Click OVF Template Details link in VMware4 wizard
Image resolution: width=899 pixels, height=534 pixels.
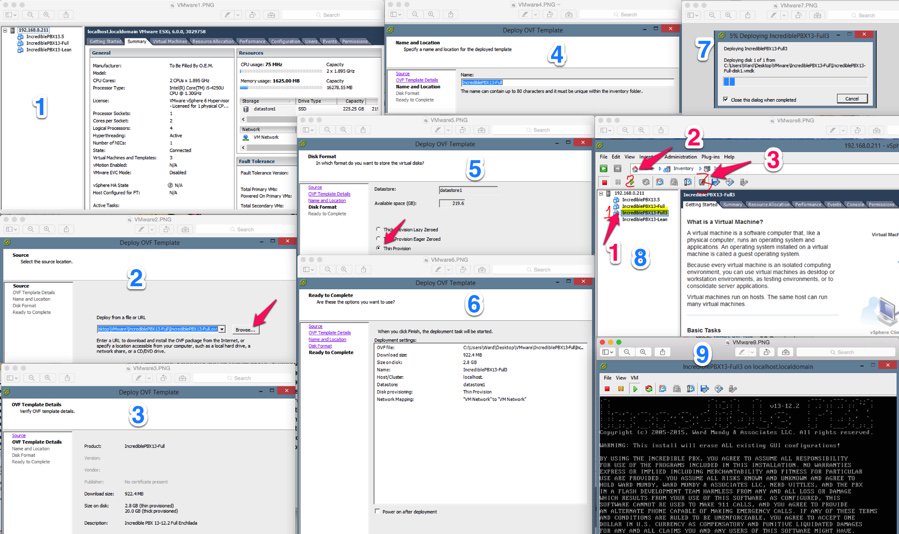(x=417, y=80)
